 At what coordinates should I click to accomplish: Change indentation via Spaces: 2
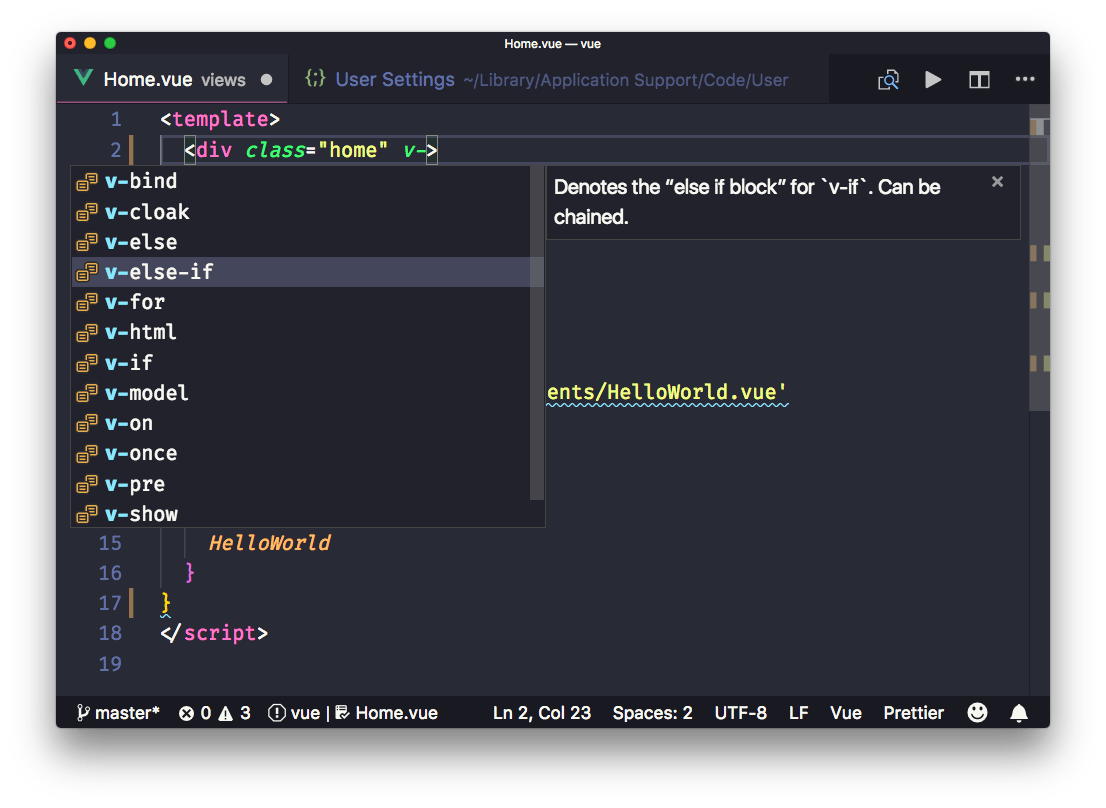pos(652,713)
